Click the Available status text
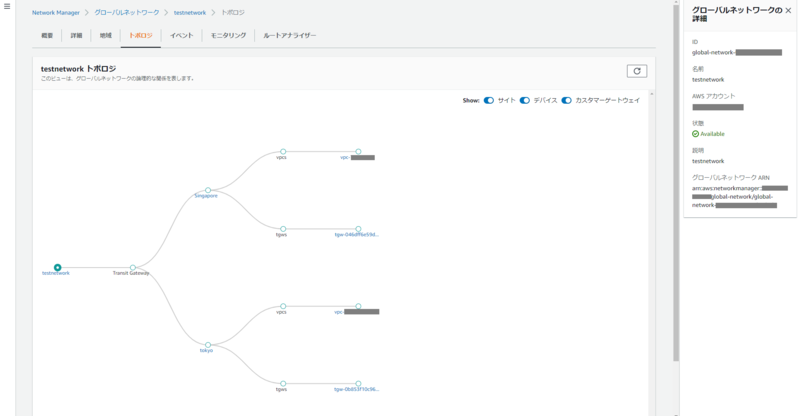Viewport: 800px width, 416px height. (712, 134)
